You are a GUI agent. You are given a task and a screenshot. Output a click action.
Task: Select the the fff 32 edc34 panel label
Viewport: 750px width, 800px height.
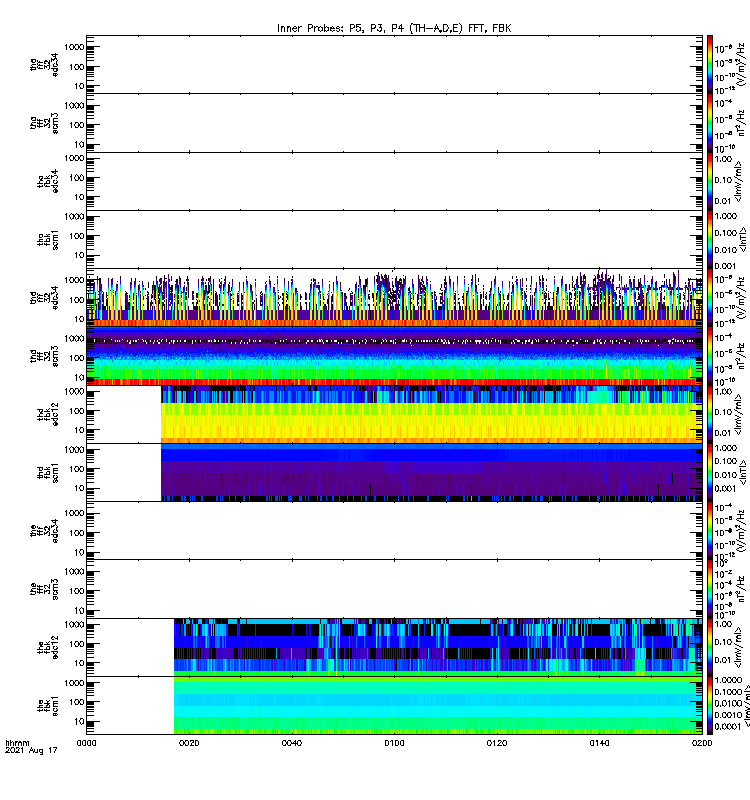[44, 531]
